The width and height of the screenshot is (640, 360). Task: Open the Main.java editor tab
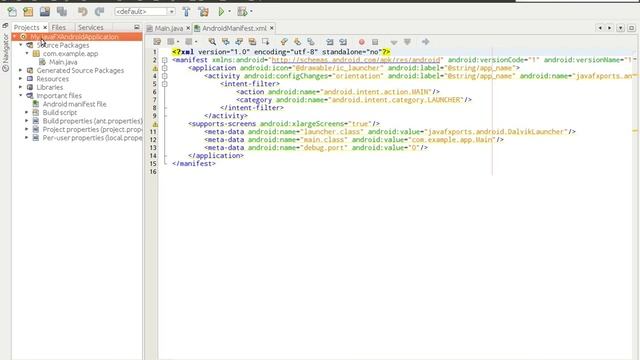tap(169, 28)
